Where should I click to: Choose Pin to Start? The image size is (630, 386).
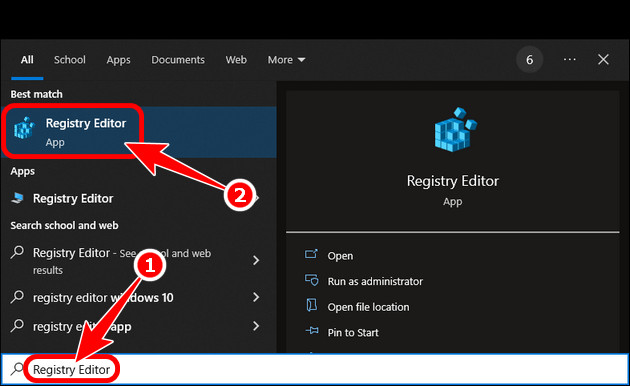[353, 333]
